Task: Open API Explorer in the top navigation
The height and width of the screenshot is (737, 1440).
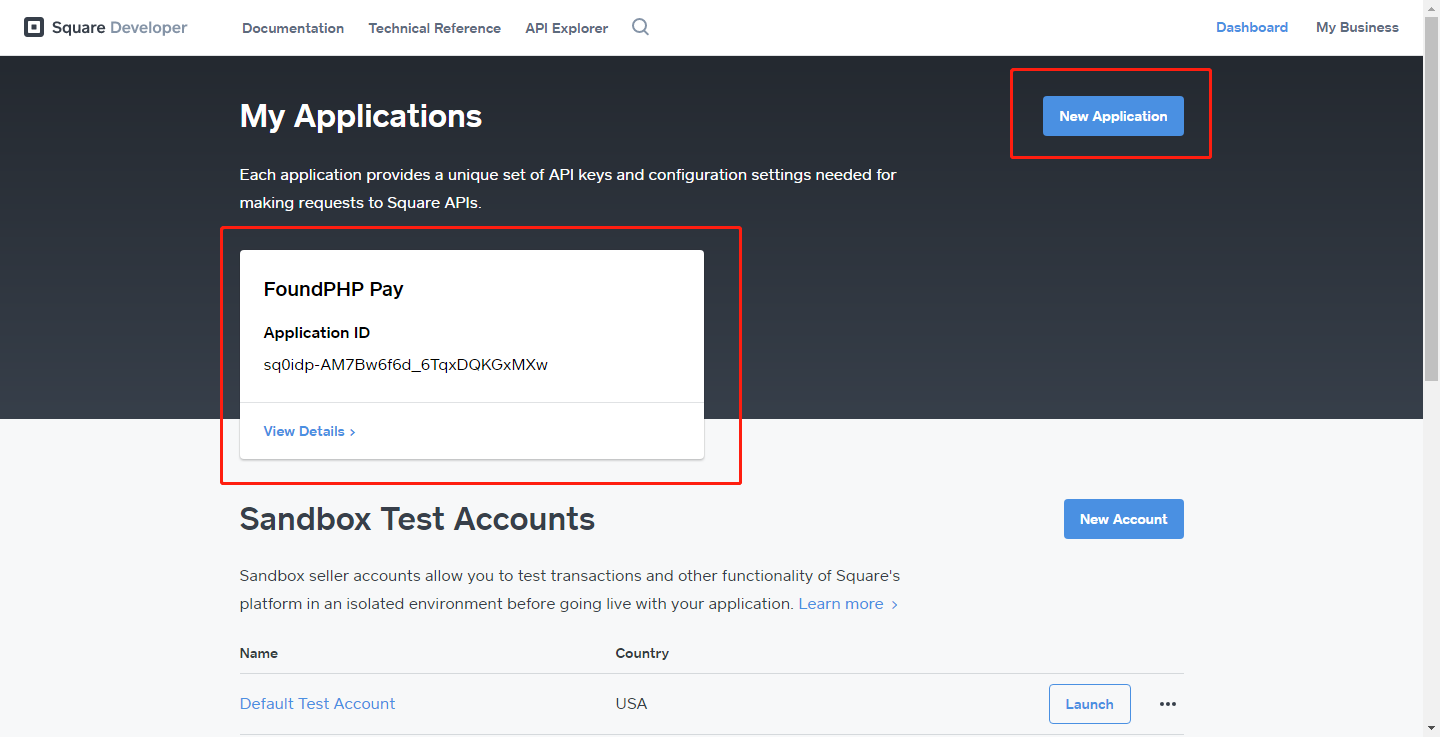Action: tap(566, 28)
